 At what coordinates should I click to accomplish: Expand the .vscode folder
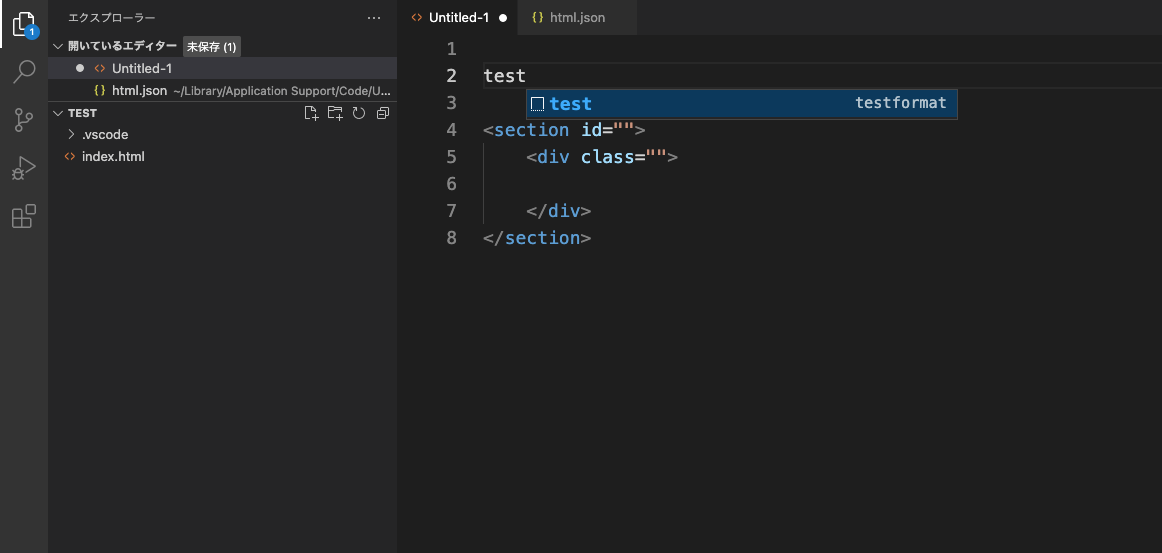click(x=71, y=135)
